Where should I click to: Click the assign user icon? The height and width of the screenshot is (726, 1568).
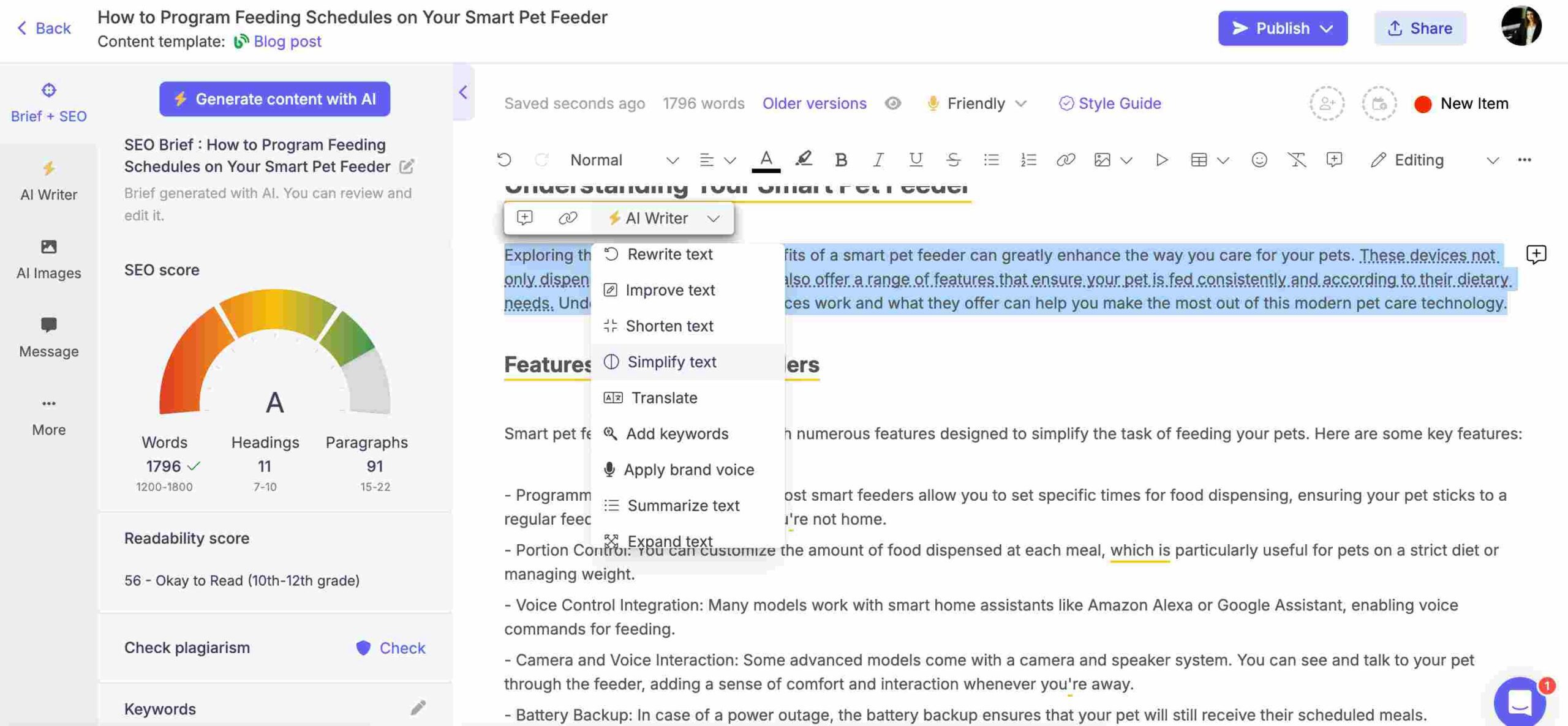click(1327, 103)
